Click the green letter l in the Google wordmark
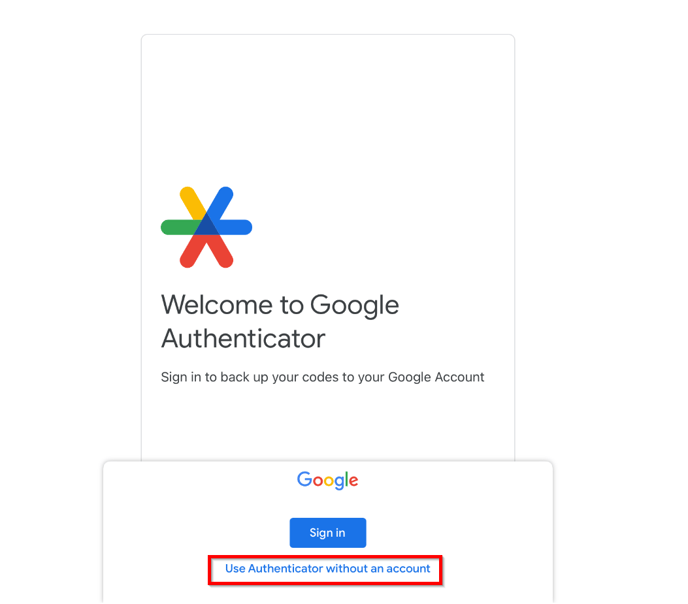 coord(346,479)
